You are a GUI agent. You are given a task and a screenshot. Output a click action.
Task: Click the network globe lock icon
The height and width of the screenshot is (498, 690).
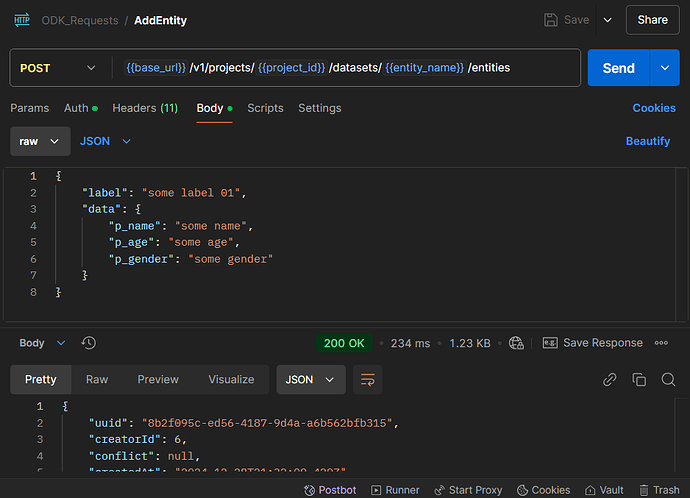click(x=516, y=343)
